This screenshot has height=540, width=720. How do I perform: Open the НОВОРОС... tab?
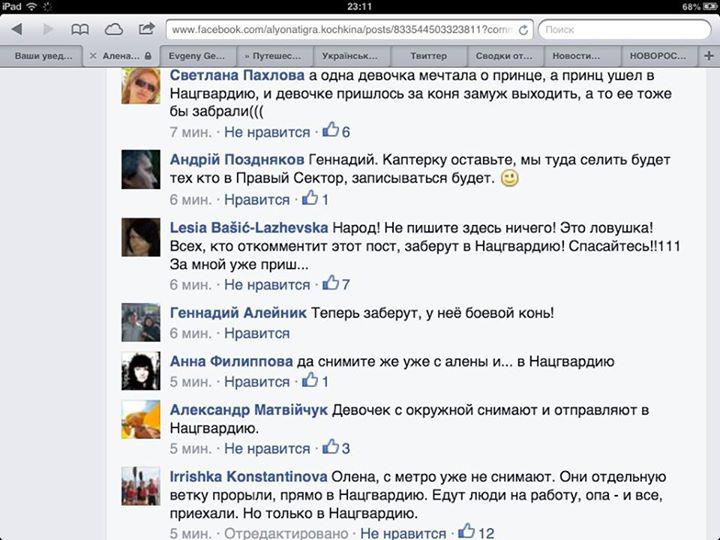point(658,56)
